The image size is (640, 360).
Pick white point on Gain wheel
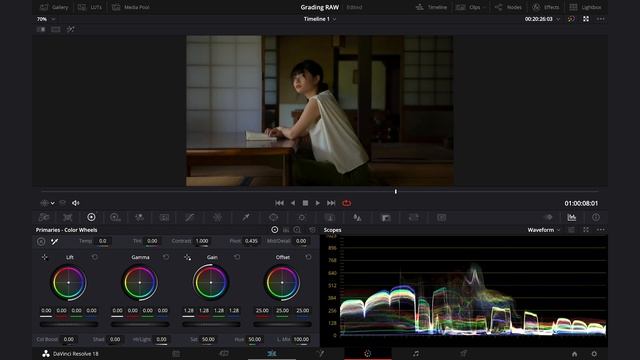click(187, 257)
